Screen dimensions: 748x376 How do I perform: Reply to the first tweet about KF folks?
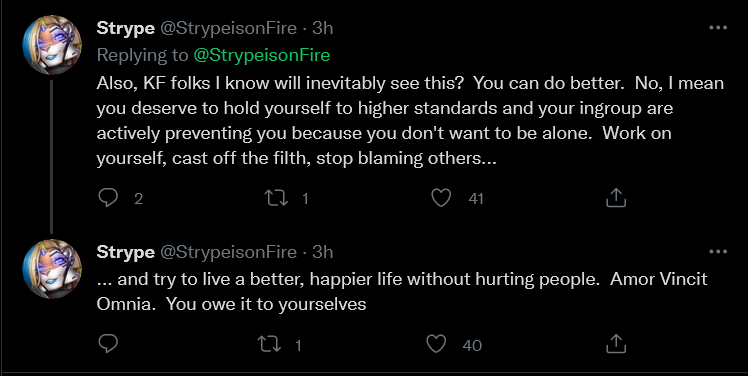pos(108,198)
